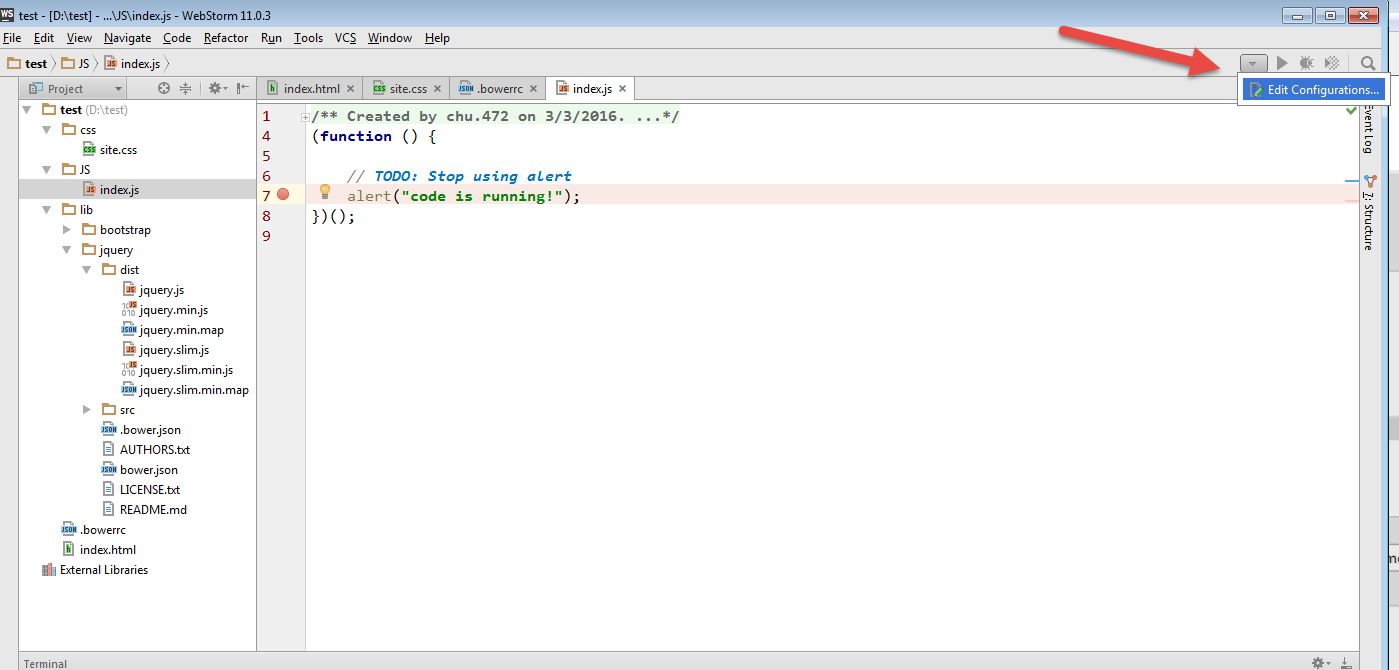Image resolution: width=1399 pixels, height=670 pixels.
Task: Hide the Project panel with the hide icon
Action: (243, 88)
